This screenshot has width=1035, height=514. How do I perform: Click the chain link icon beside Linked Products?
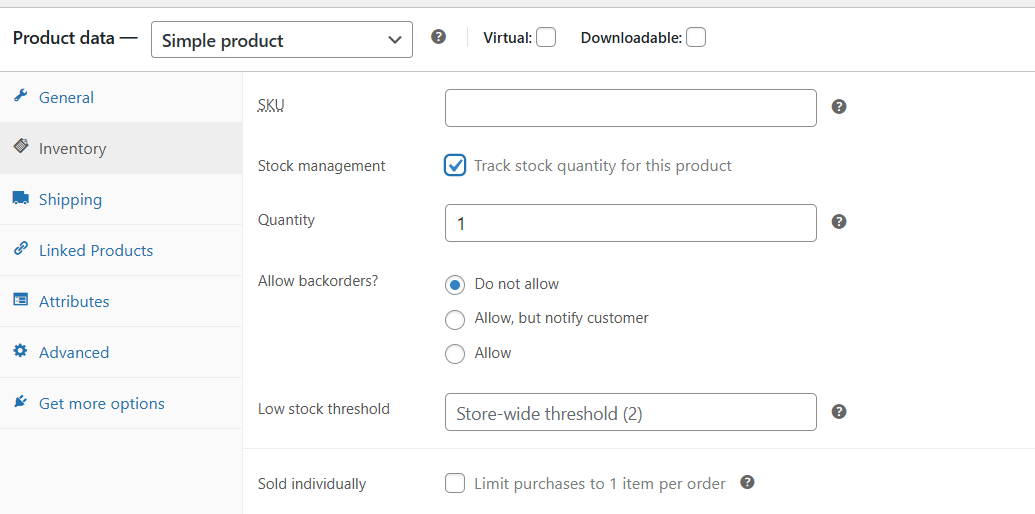point(20,248)
